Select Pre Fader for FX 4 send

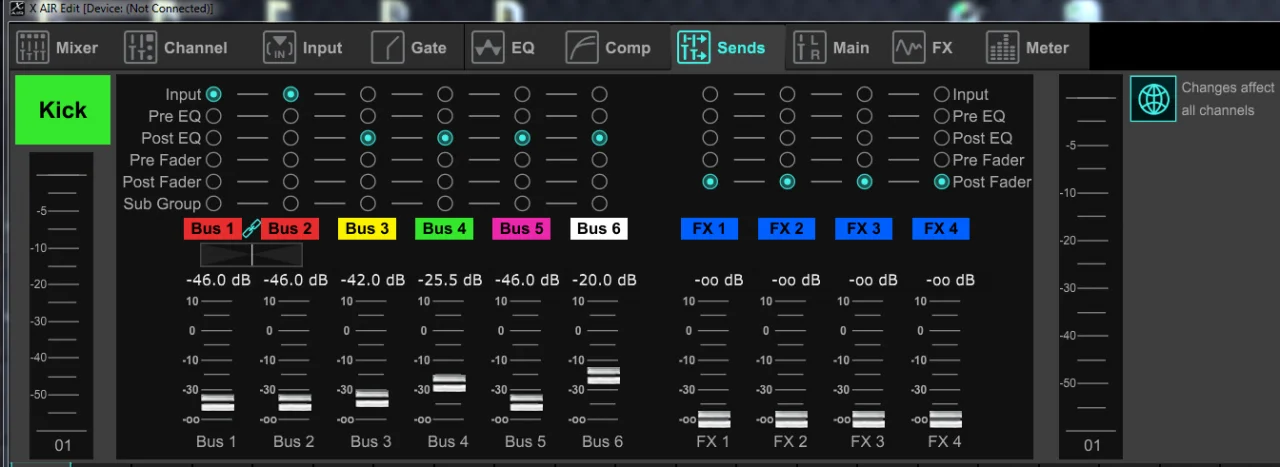click(941, 160)
